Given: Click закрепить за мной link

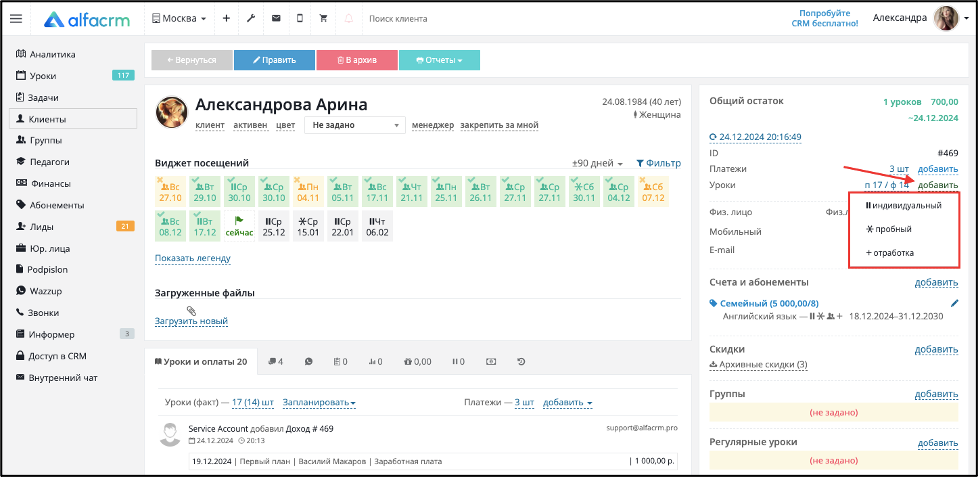Looking at the screenshot, I should (499, 125).
